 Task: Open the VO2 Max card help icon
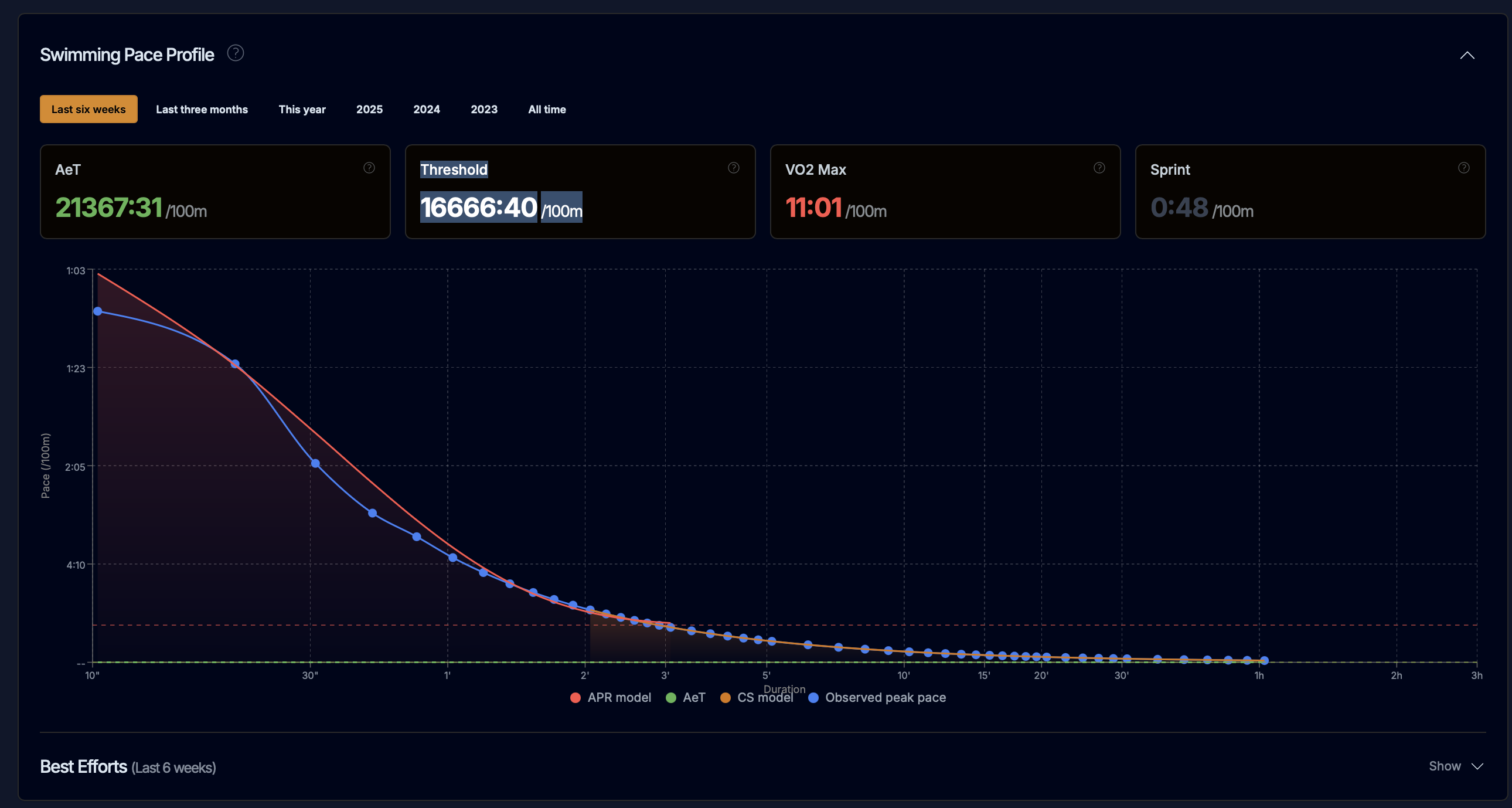[1099, 168]
